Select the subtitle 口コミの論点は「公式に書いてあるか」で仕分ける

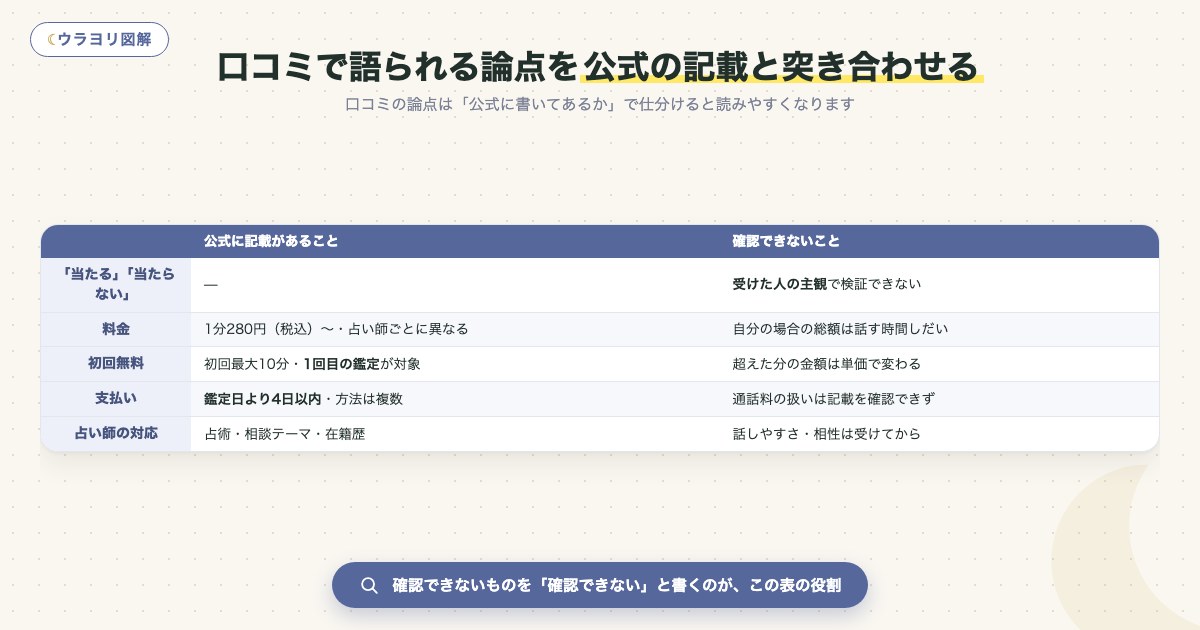coord(600,104)
